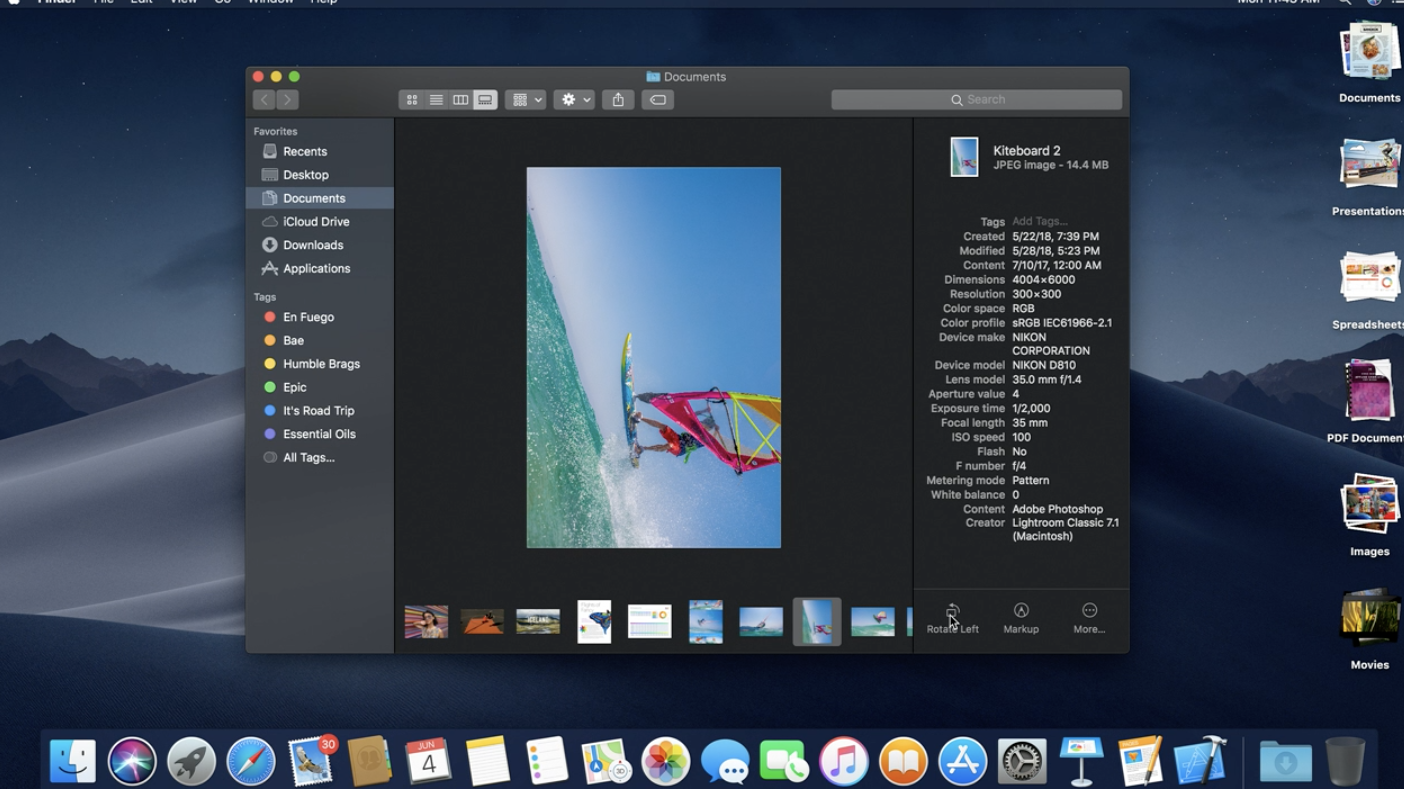Open Mail with 30 badge

tap(311, 760)
